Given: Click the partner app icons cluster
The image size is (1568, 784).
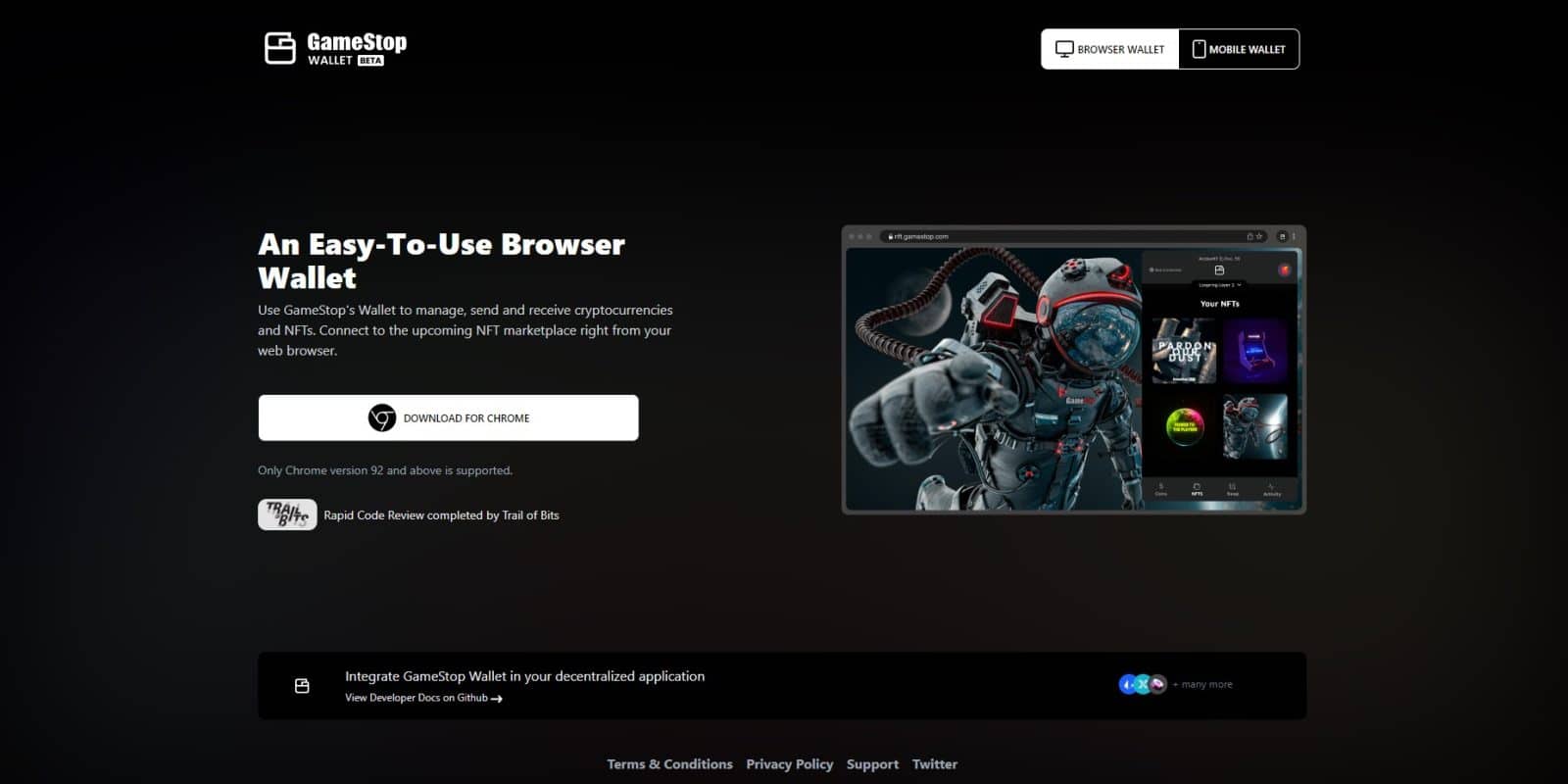Looking at the screenshot, I should pos(1142,684).
